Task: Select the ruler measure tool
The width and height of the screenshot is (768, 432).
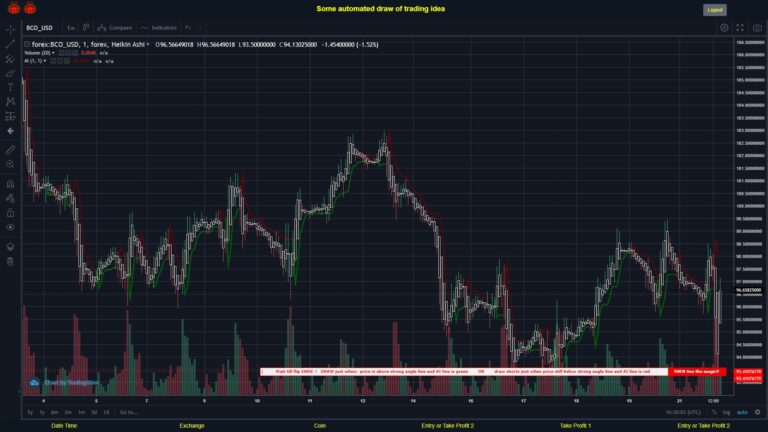Action: pyautogui.click(x=10, y=150)
